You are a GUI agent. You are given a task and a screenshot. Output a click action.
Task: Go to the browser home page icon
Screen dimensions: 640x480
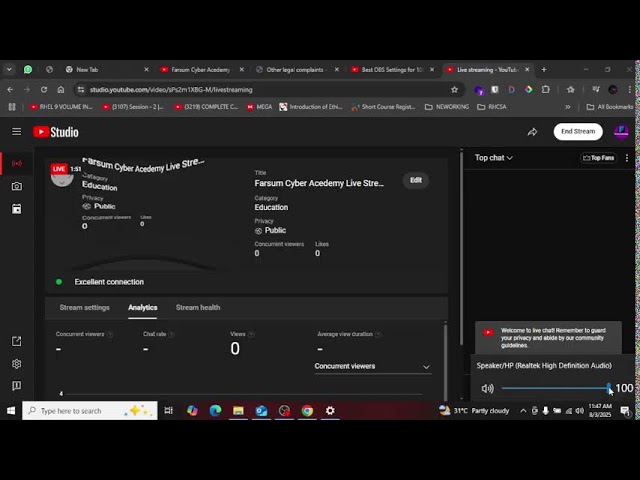61,89
